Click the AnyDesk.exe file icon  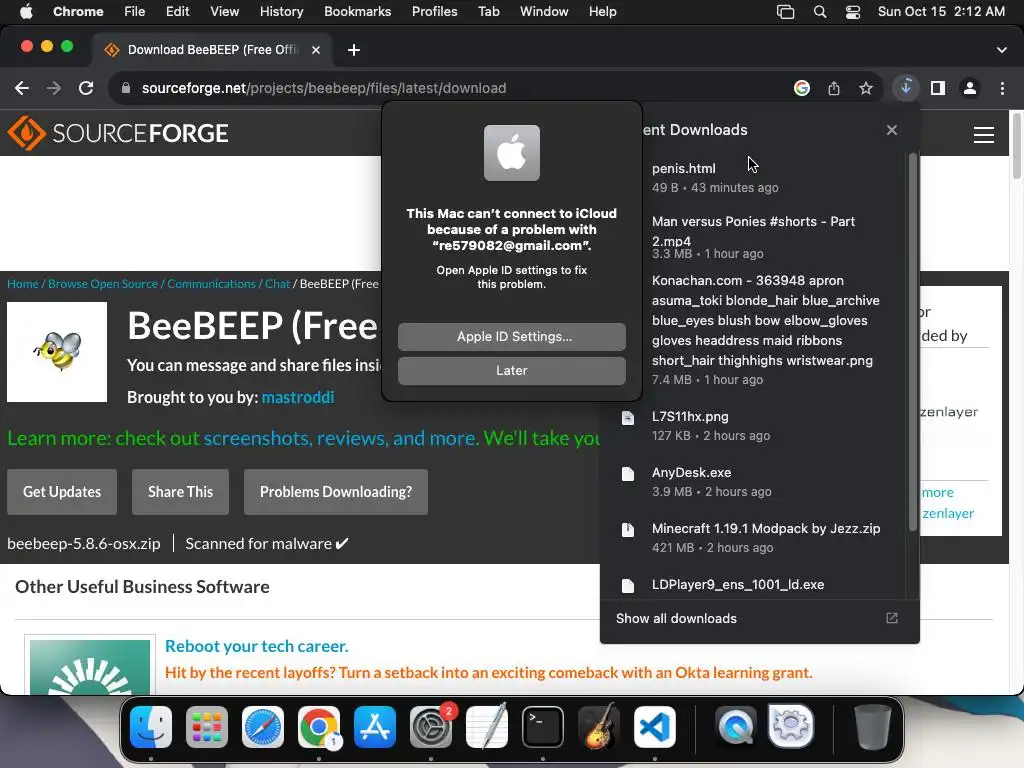click(x=628, y=473)
